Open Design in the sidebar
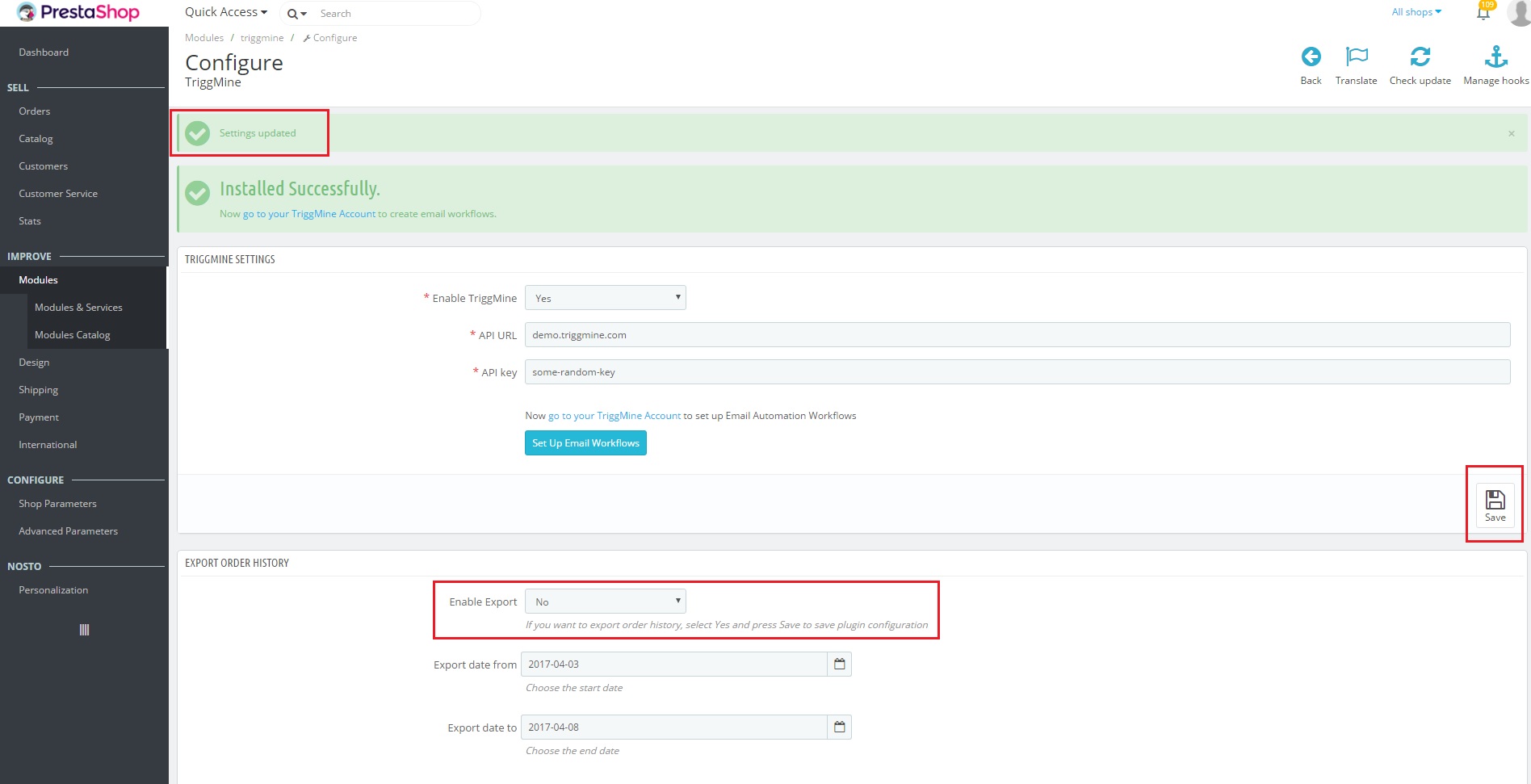 click(34, 363)
